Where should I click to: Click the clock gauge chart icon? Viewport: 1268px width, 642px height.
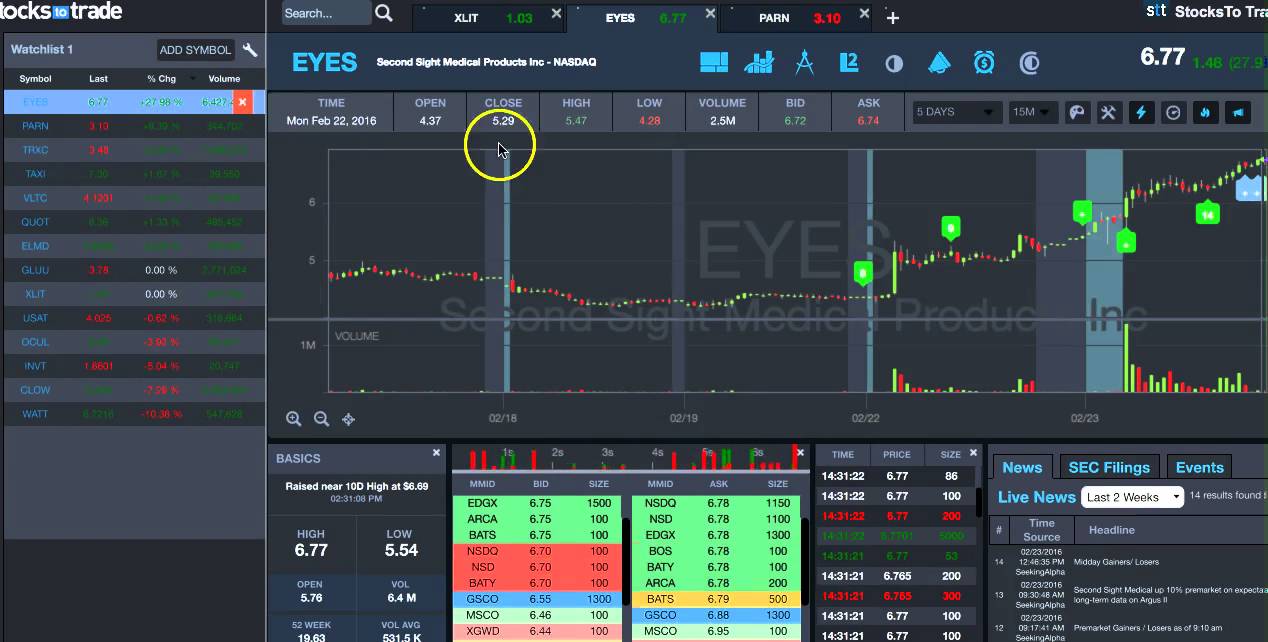[1173, 112]
